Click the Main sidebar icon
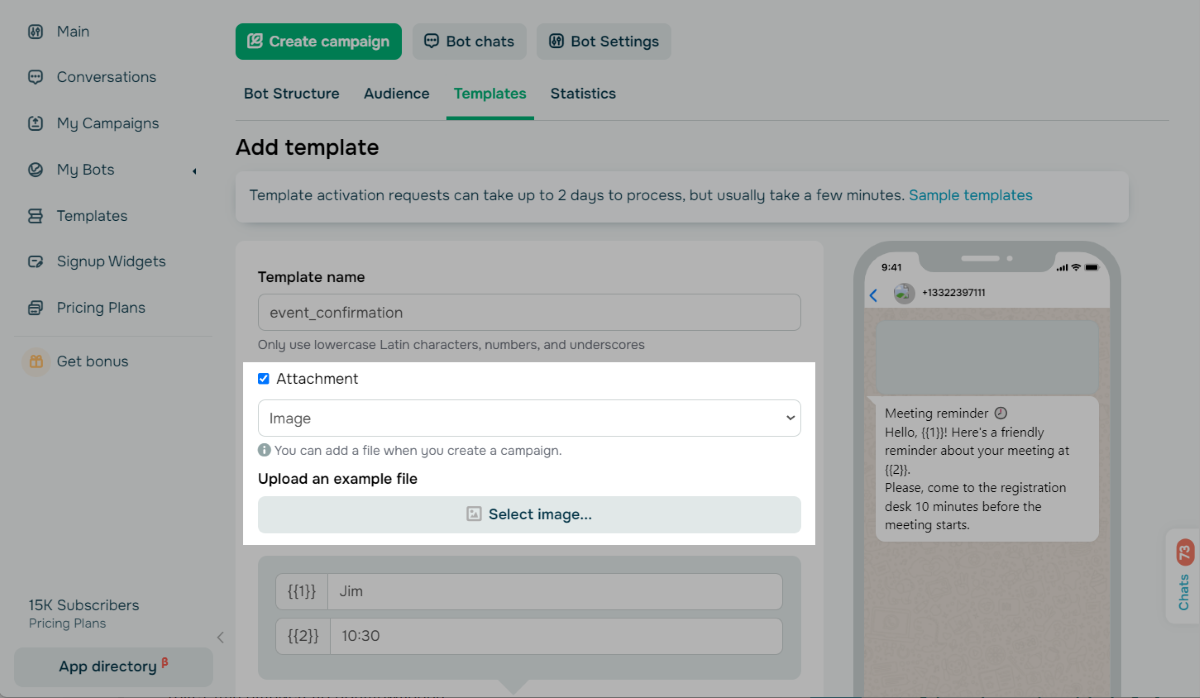1200x698 pixels. 36,32
